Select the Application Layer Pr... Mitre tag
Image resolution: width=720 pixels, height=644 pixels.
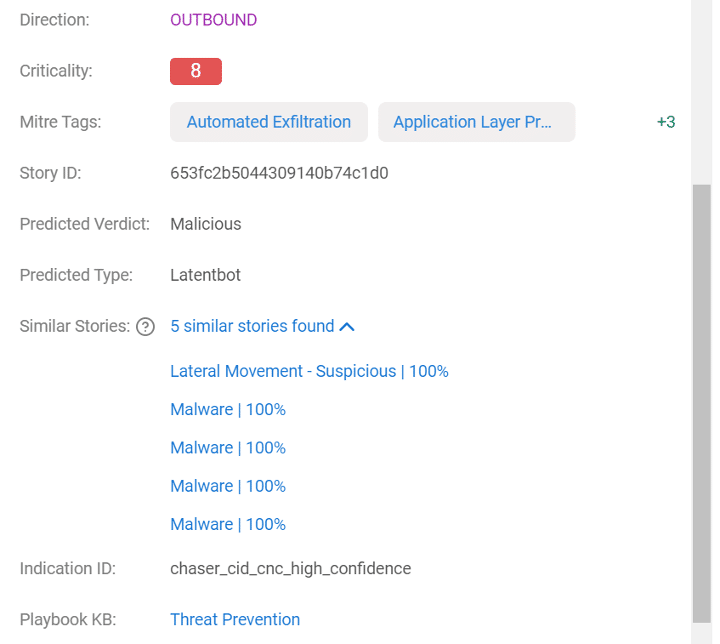pos(477,122)
